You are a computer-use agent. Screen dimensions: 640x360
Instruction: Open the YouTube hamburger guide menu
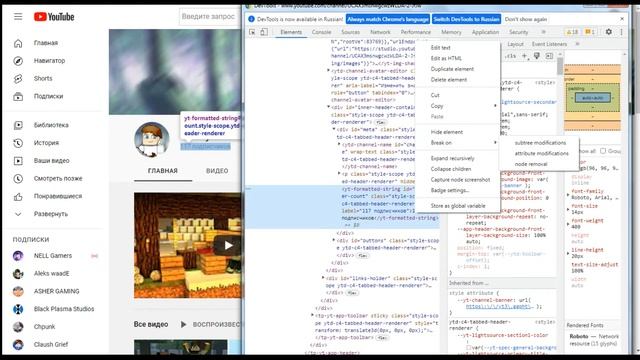(x=18, y=17)
